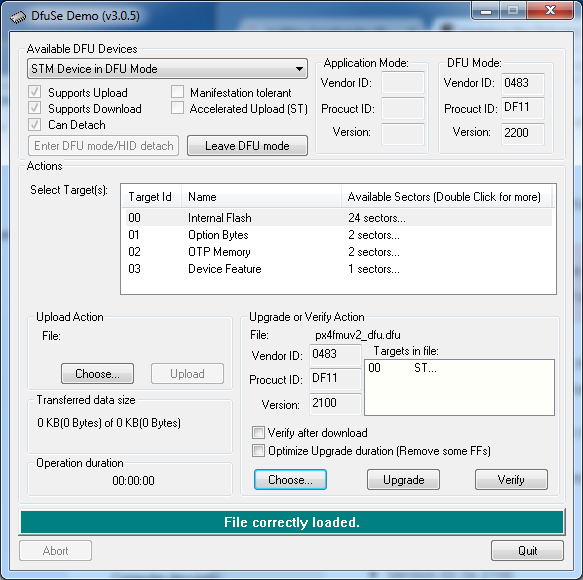This screenshot has width=583, height=580.
Task: Click the Application Mode Procuct ID field
Action: tap(403, 108)
